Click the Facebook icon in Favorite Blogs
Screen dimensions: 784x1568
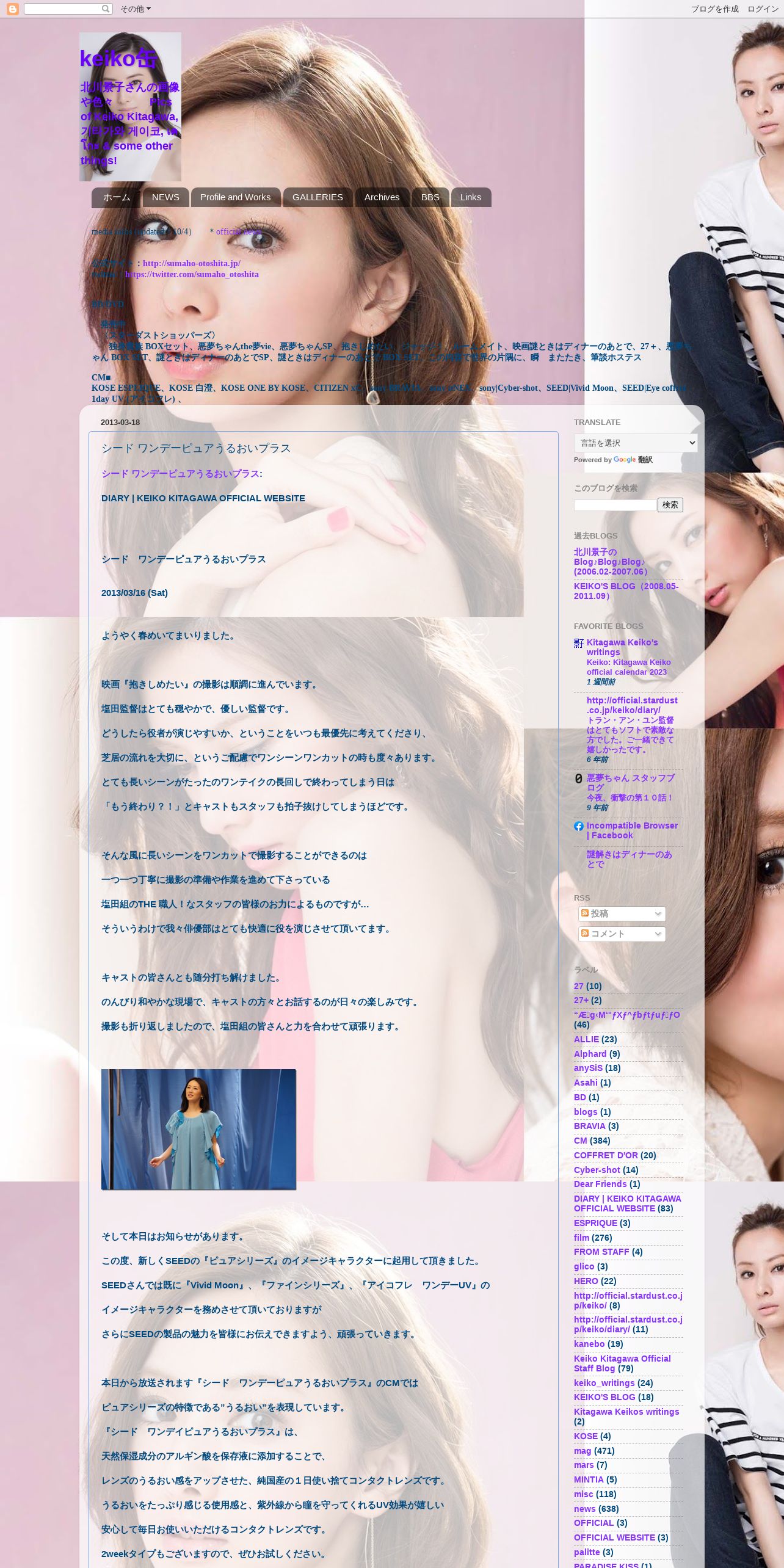click(x=579, y=826)
